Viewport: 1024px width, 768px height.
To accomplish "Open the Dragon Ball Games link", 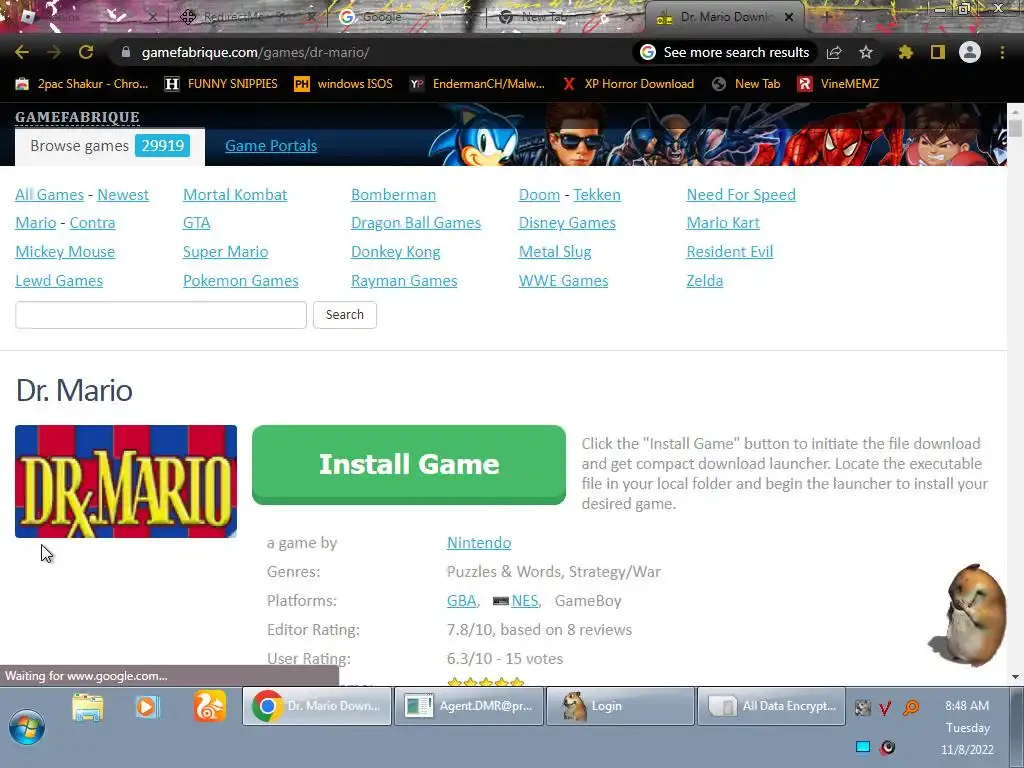I will point(416,223).
